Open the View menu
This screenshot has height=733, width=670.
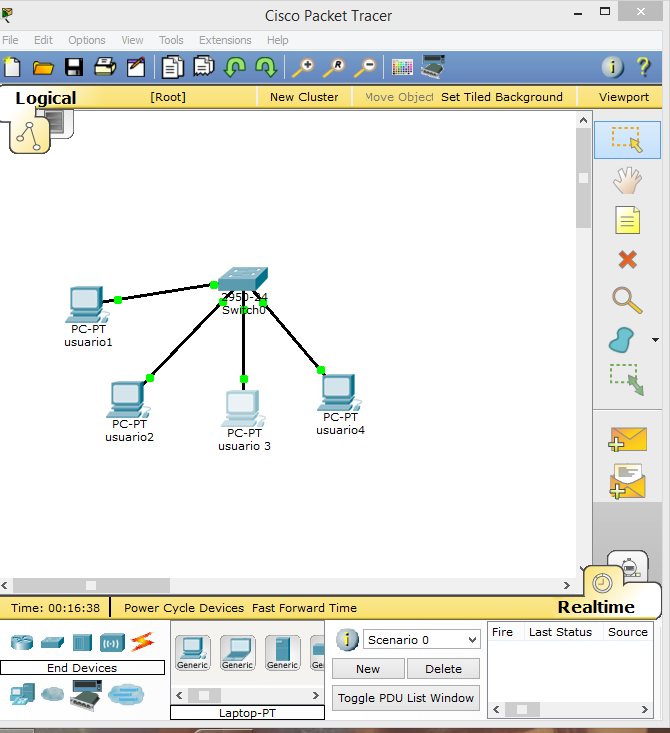(132, 40)
